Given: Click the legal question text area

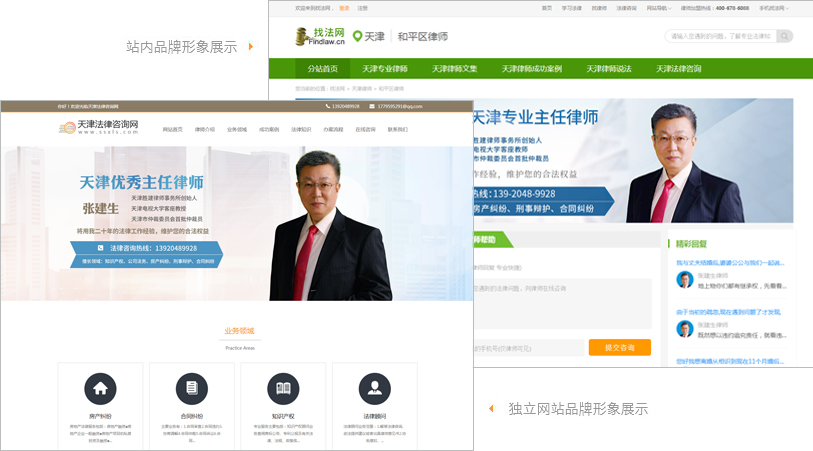Looking at the screenshot, I should (x=563, y=303).
